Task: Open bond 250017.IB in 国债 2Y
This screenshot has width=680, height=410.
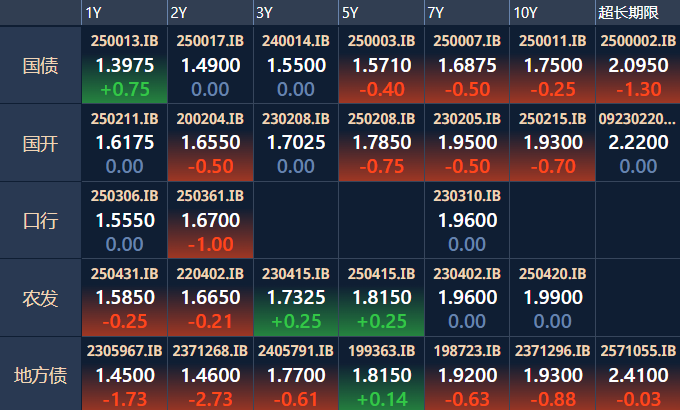Action: [x=210, y=65]
